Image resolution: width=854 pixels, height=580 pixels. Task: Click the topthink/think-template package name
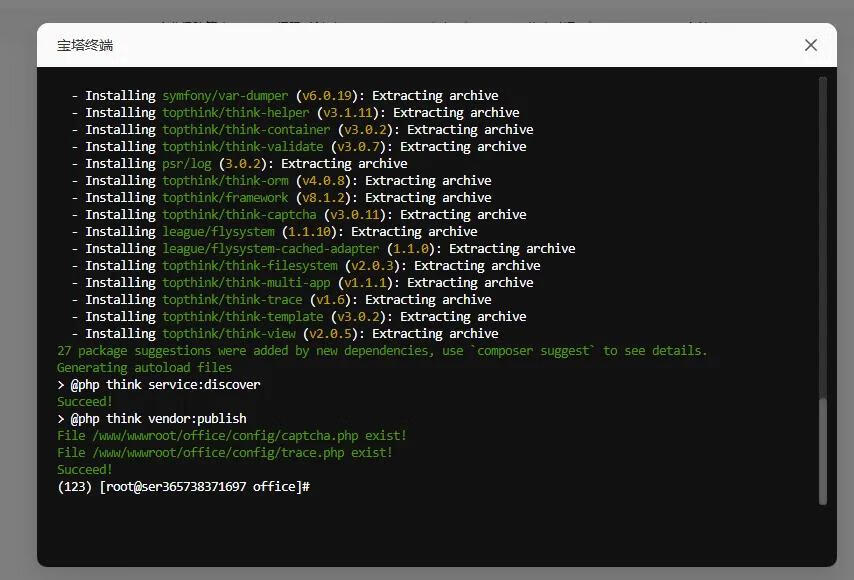pos(242,316)
